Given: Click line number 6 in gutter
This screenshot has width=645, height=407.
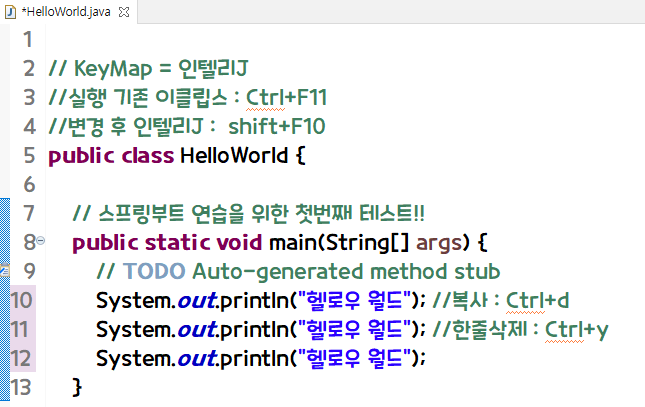Looking at the screenshot, I should point(29,184).
